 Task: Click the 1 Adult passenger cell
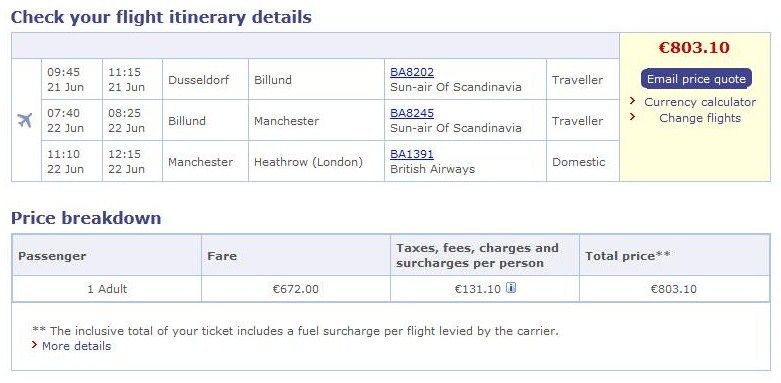[x=107, y=289]
